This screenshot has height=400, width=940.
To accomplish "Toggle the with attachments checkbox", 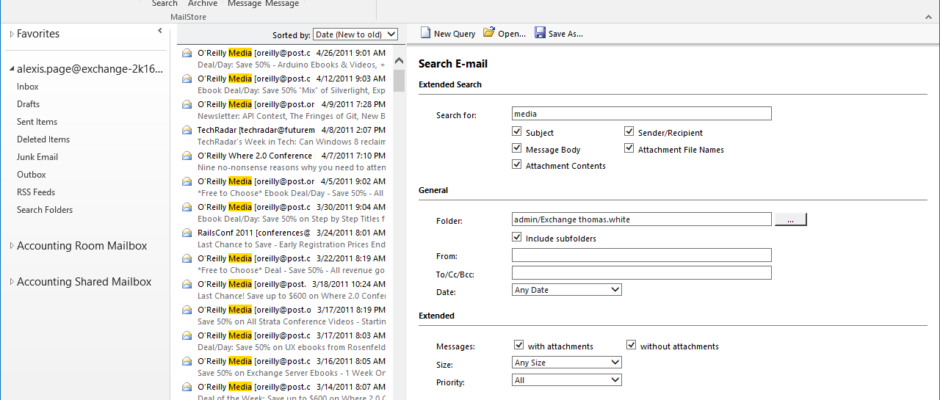I will (x=519, y=345).
